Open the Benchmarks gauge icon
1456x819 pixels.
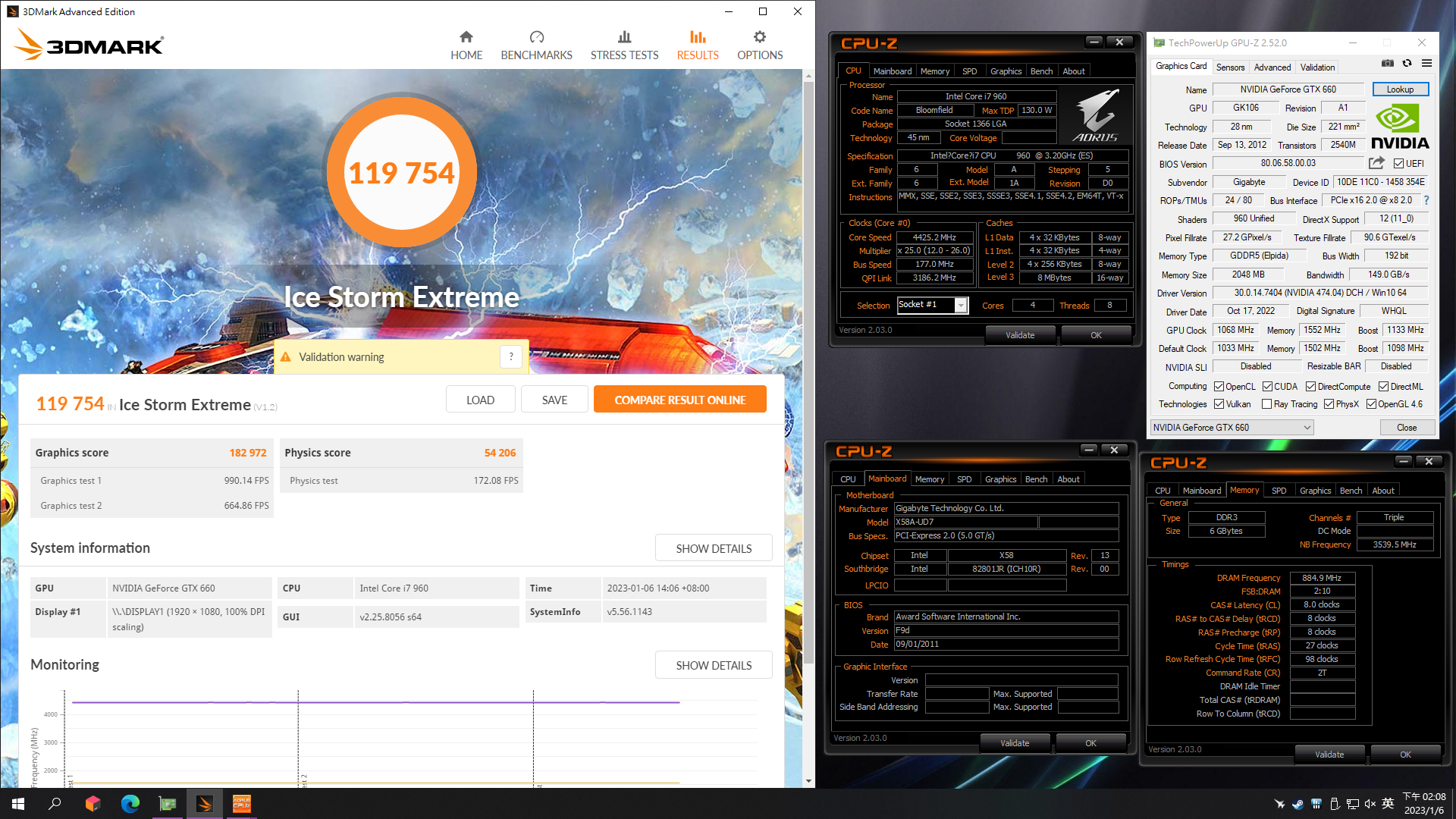(x=537, y=37)
